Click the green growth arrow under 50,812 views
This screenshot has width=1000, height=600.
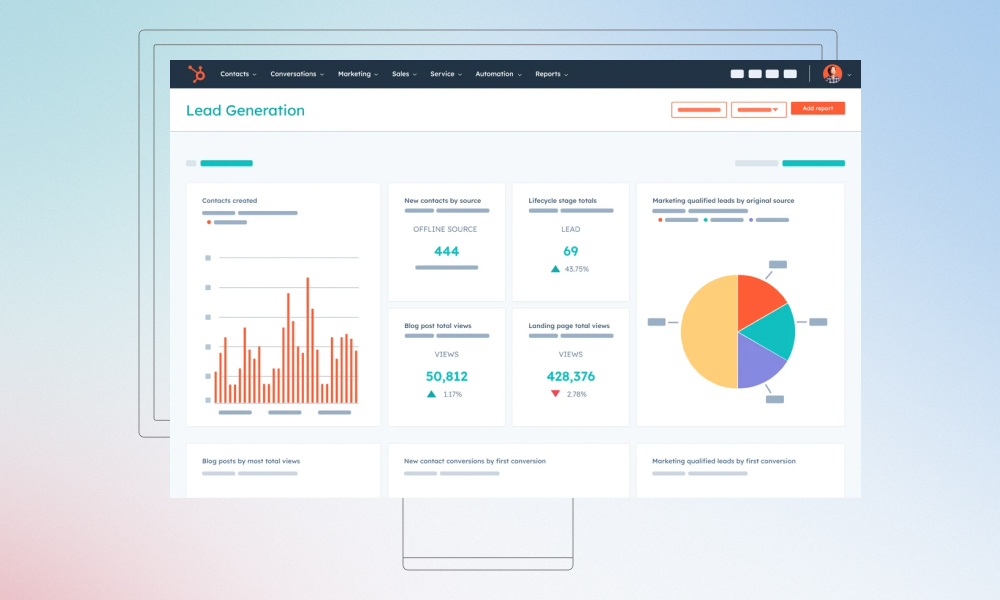[x=431, y=394]
